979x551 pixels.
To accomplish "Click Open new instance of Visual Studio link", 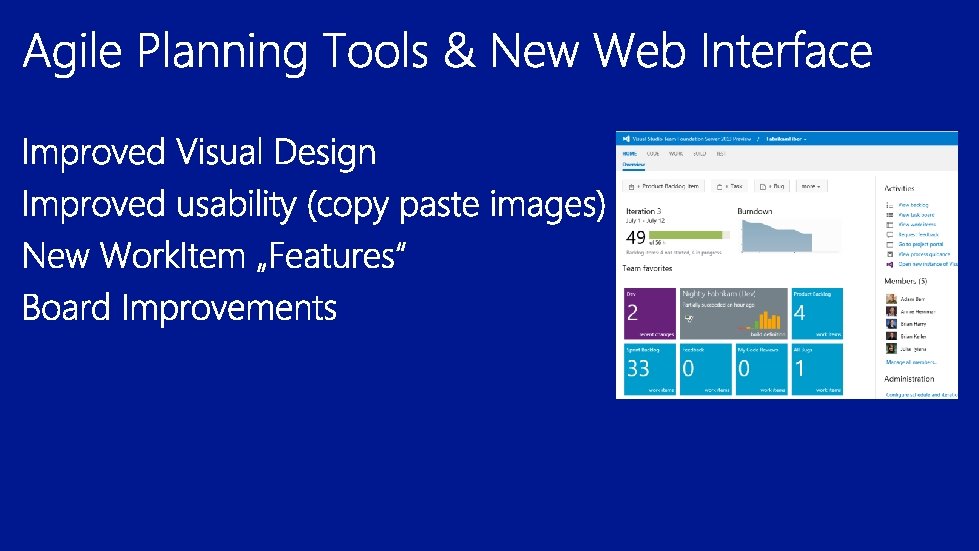I will click(928, 265).
